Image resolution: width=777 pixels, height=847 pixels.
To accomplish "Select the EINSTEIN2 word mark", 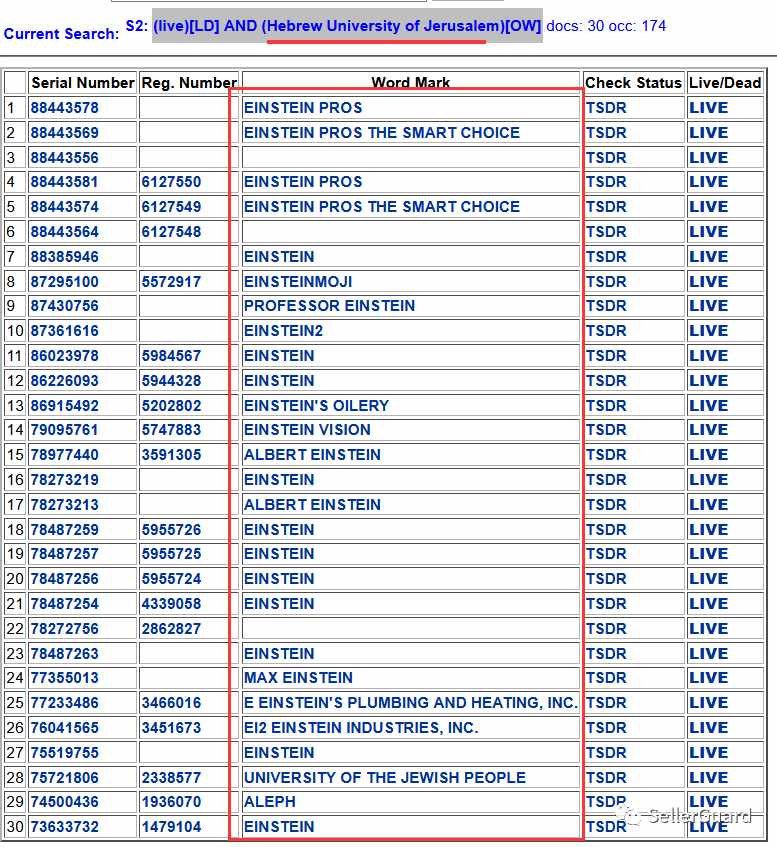I will 283,331.
